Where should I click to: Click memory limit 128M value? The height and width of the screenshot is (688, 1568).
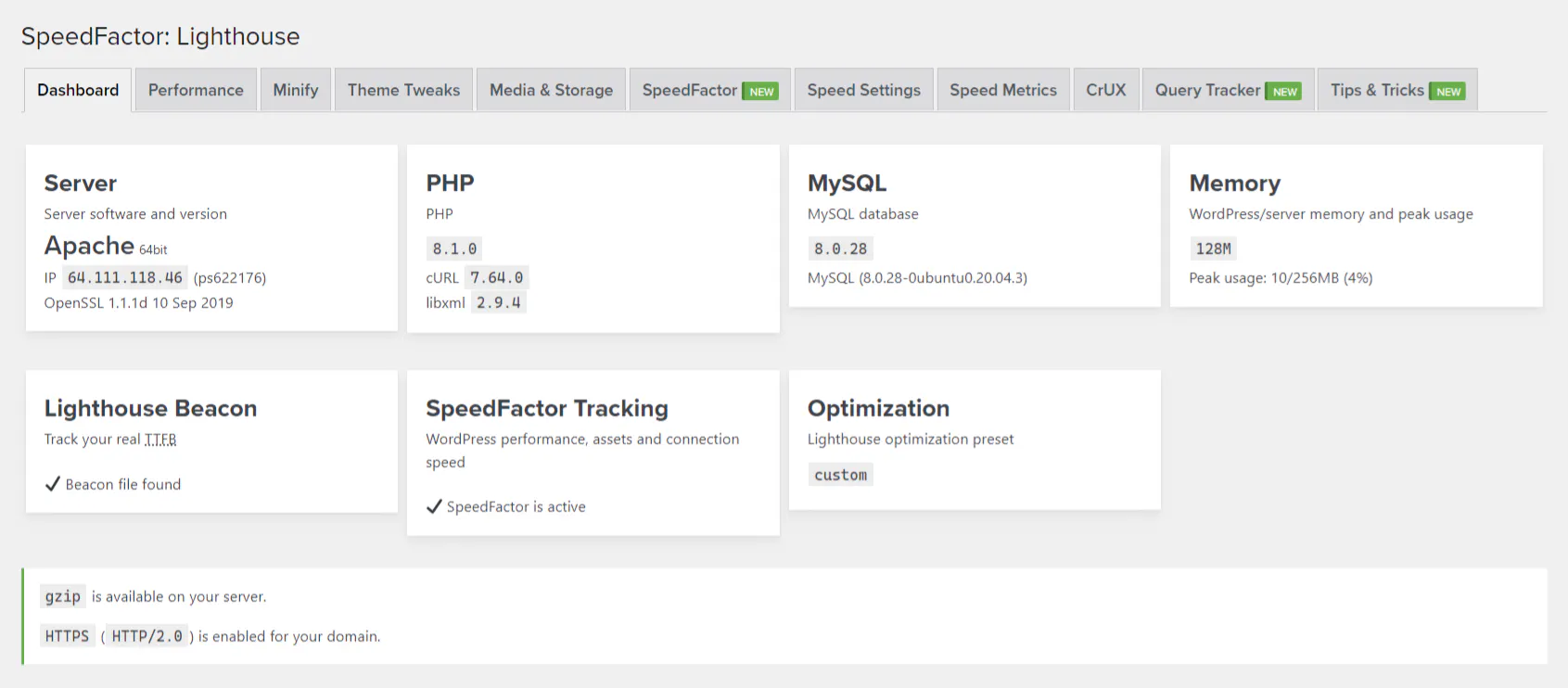click(x=1213, y=248)
